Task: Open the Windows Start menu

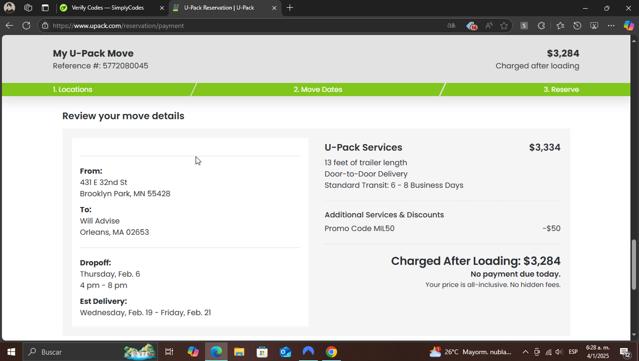Action: tap(11, 352)
